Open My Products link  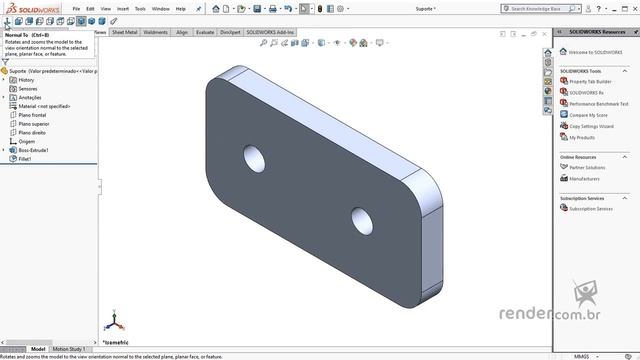(x=582, y=138)
